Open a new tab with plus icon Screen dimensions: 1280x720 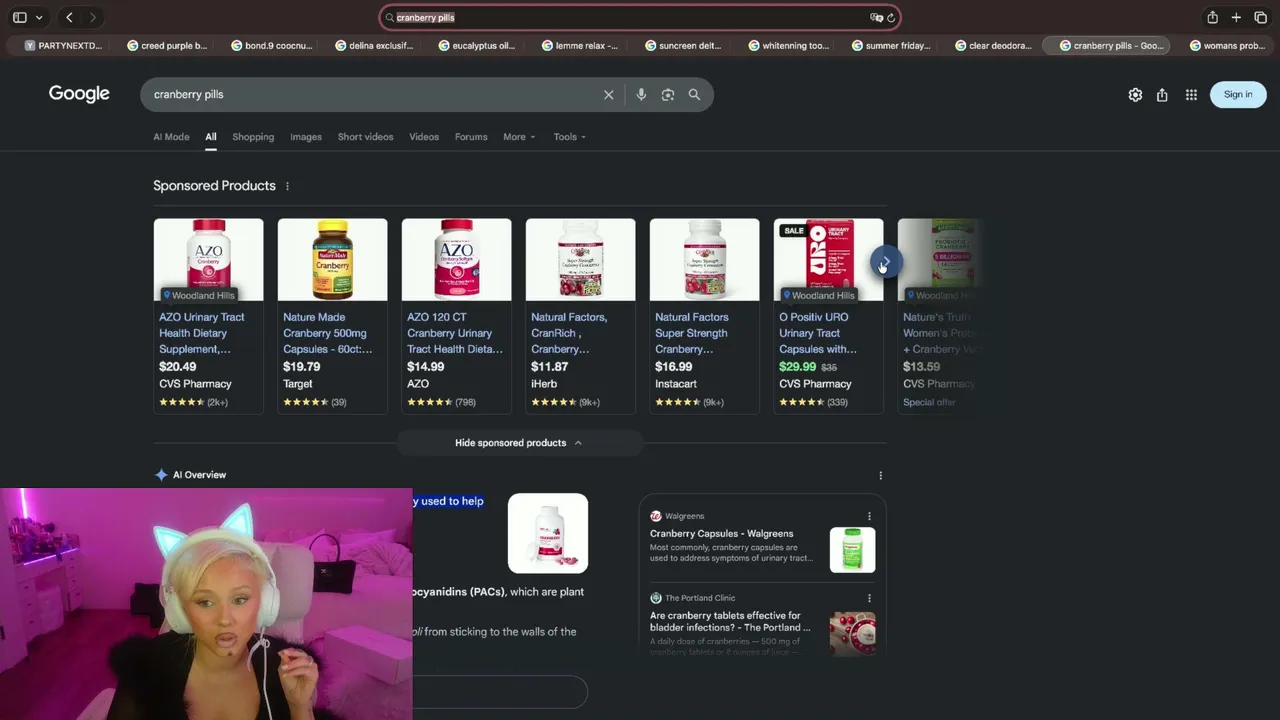[1236, 17]
